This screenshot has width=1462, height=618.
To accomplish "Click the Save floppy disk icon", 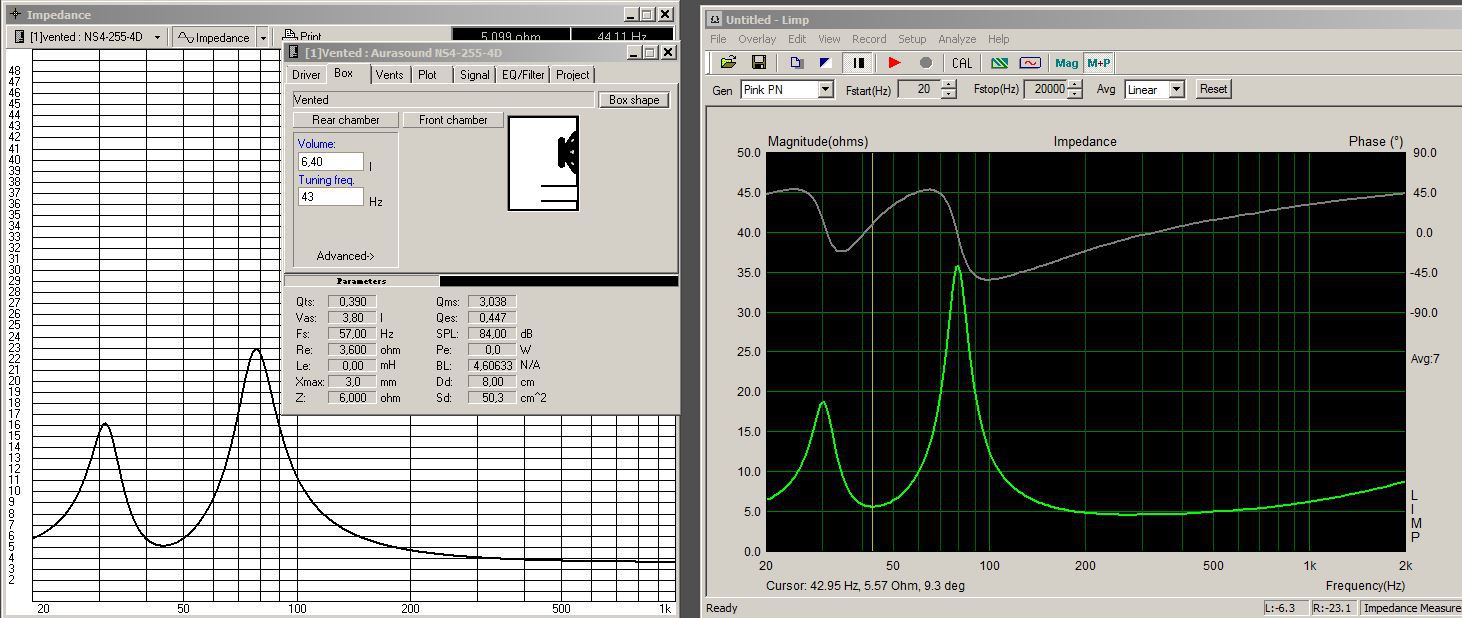I will [x=759, y=63].
